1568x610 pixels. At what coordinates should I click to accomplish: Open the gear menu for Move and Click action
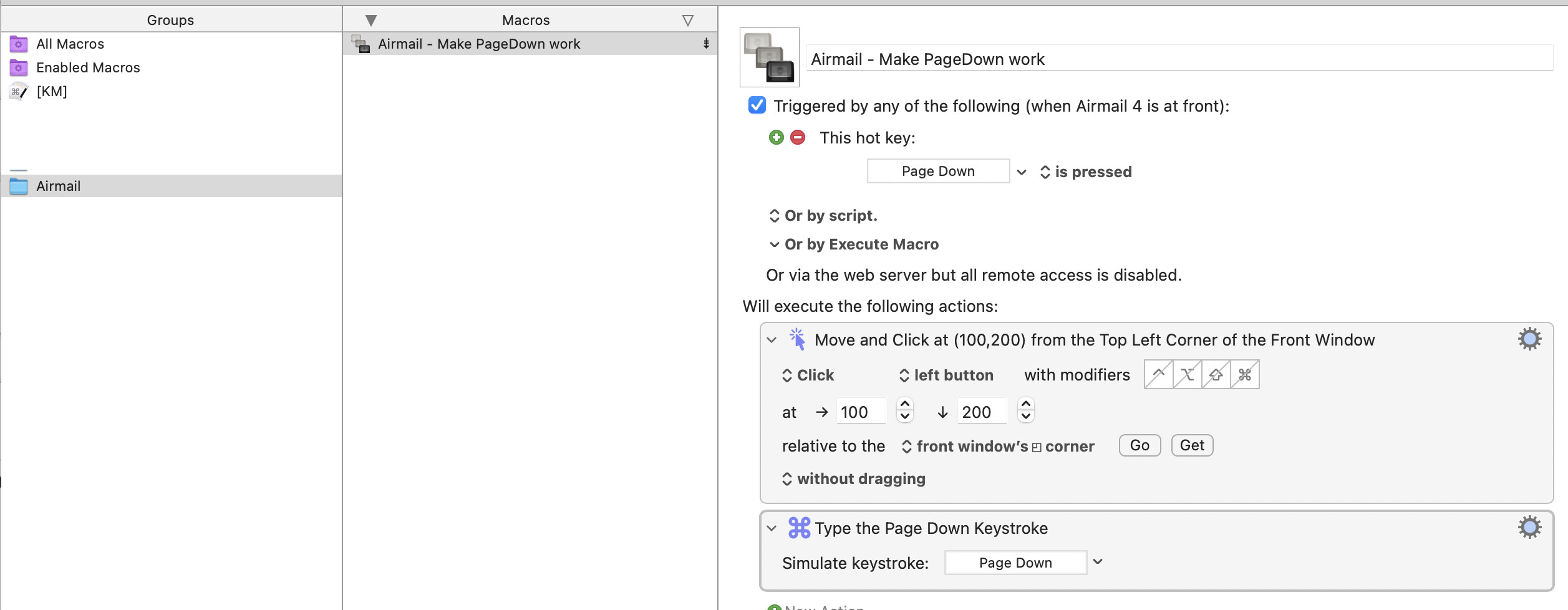pyautogui.click(x=1529, y=339)
